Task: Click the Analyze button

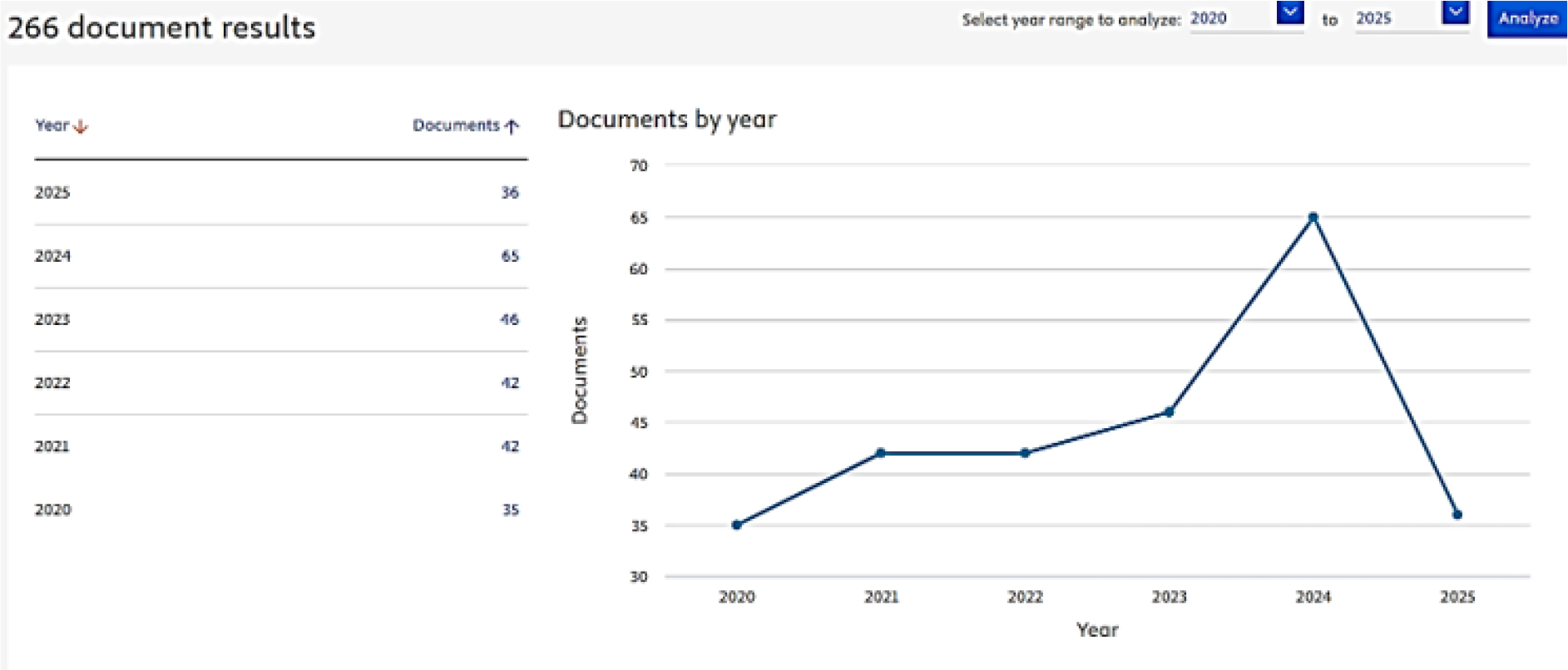Action: [x=1527, y=18]
